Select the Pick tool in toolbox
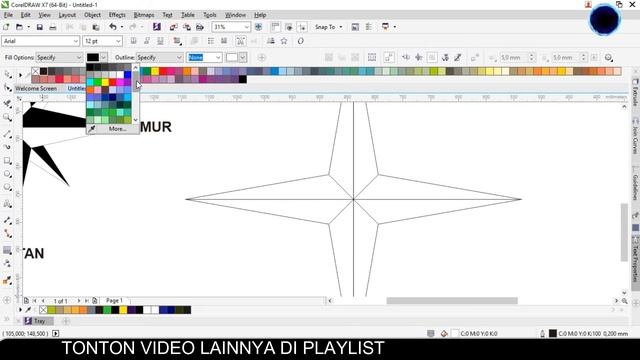Viewport: 640px width, 360px height. tap(7, 75)
